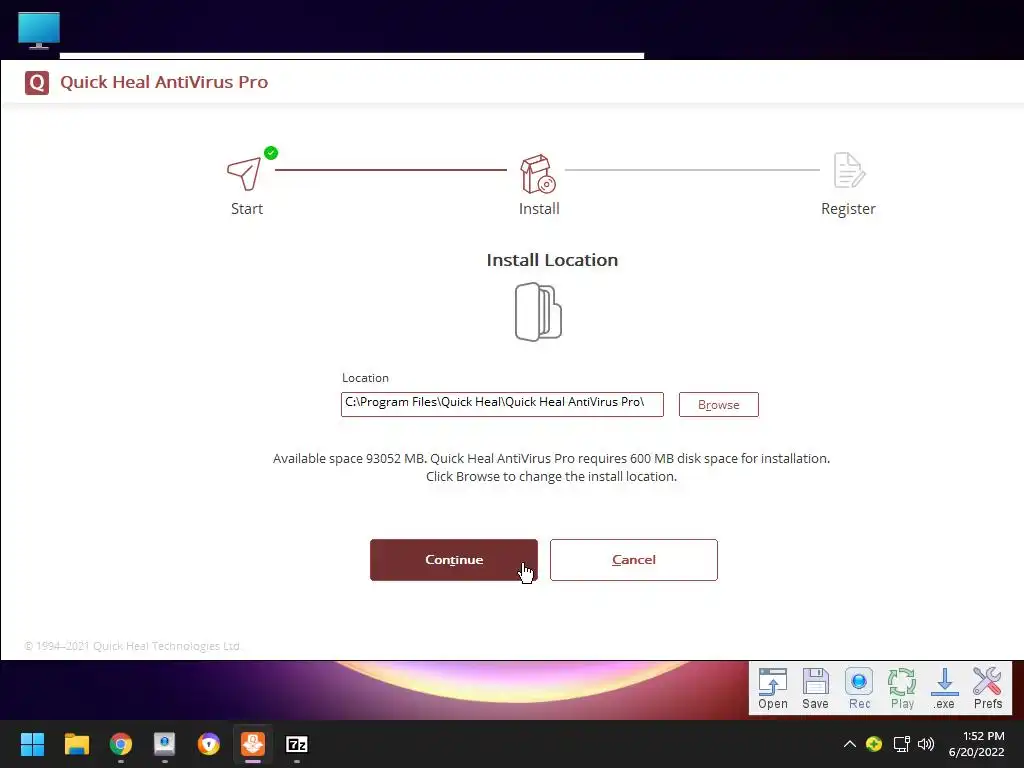Click the folder icon under Install Location
1024x768 pixels.
538,312
